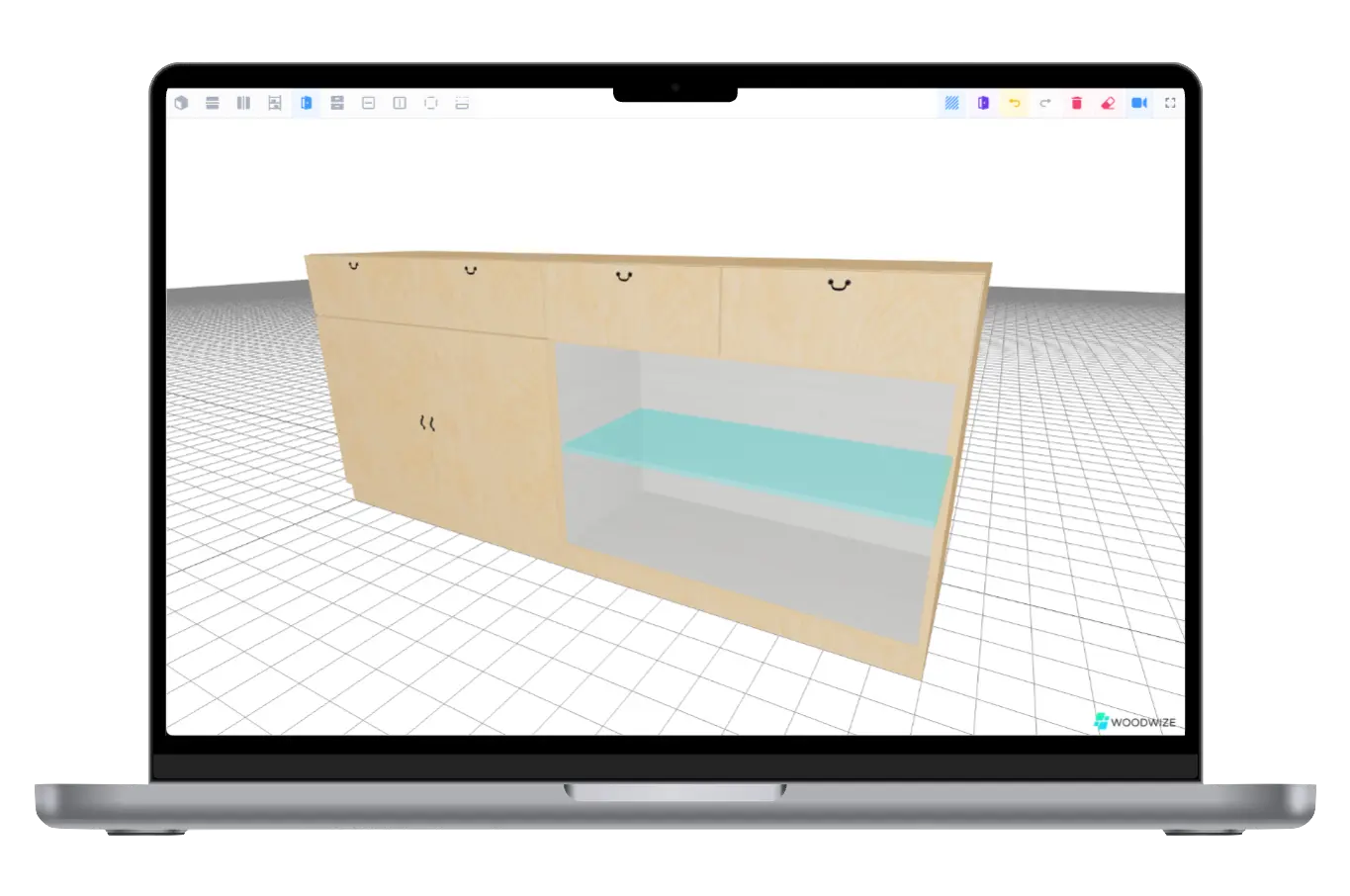The height and width of the screenshot is (896, 1350).
Task: Select the drawers tool
Action: tap(336, 103)
